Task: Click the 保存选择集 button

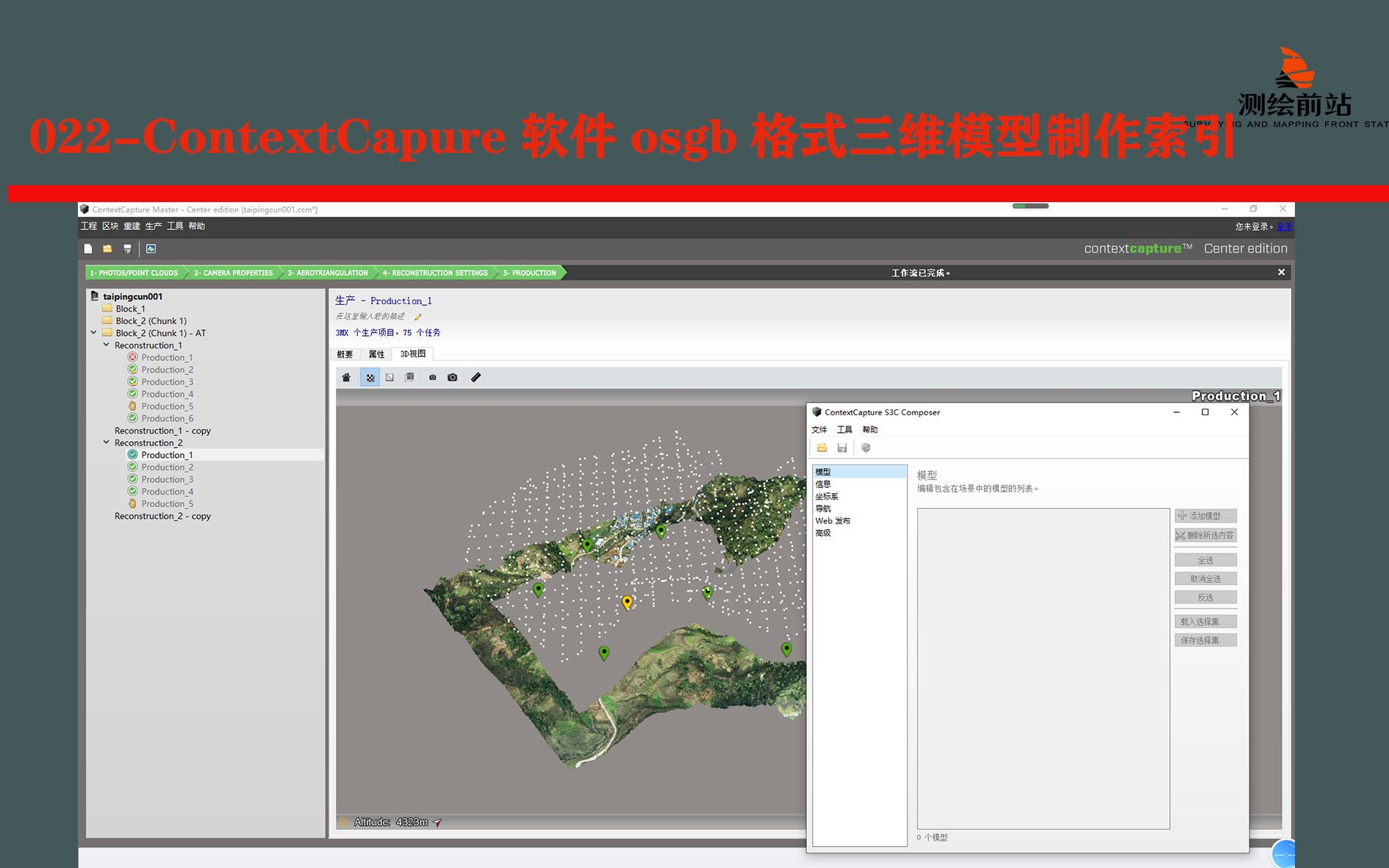Action: point(1205,641)
